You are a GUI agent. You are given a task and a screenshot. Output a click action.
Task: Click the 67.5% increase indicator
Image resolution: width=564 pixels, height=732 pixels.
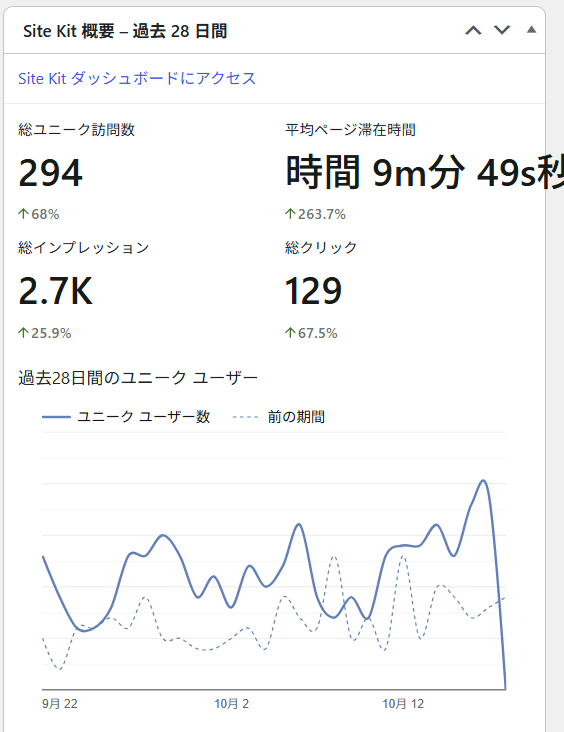(311, 333)
